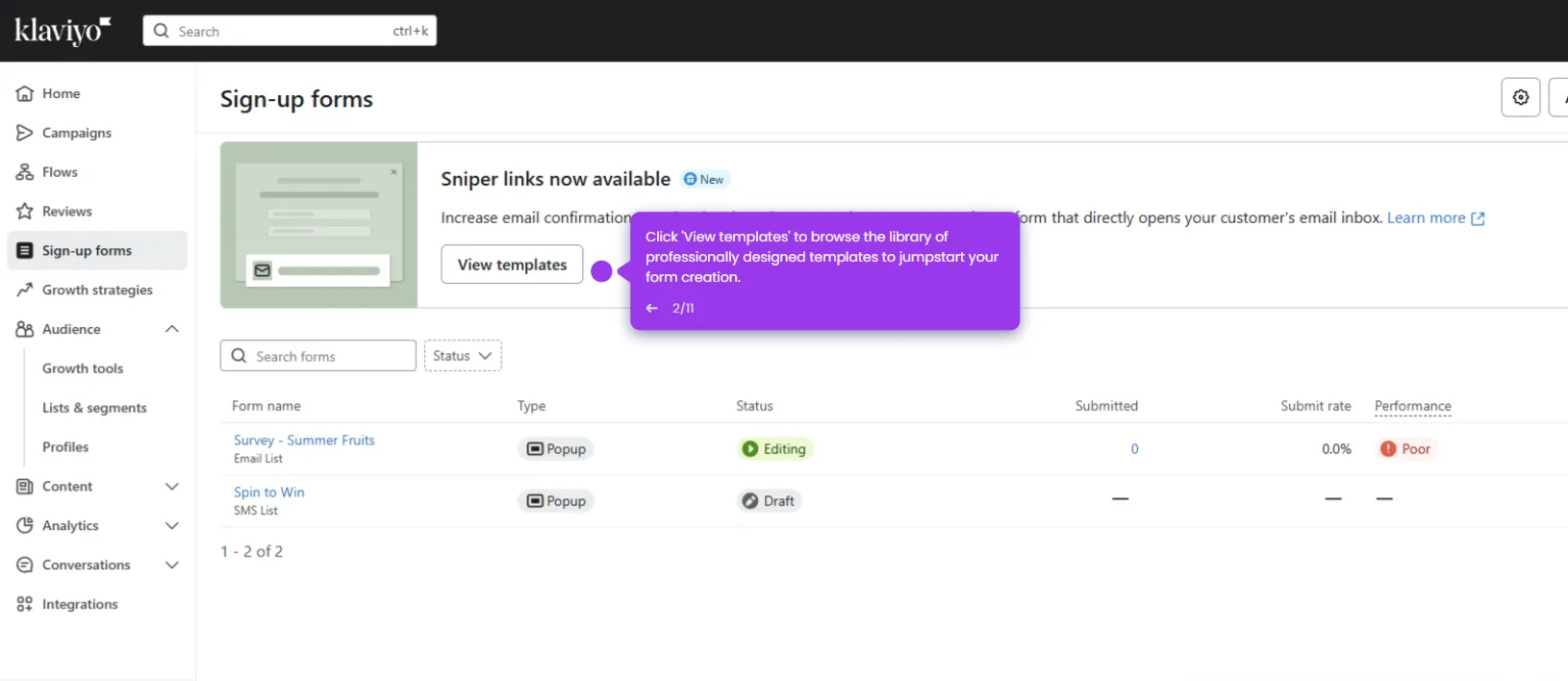Click the Content icon in sidebar
Image resolution: width=1568 pixels, height=681 pixels.
[25, 487]
